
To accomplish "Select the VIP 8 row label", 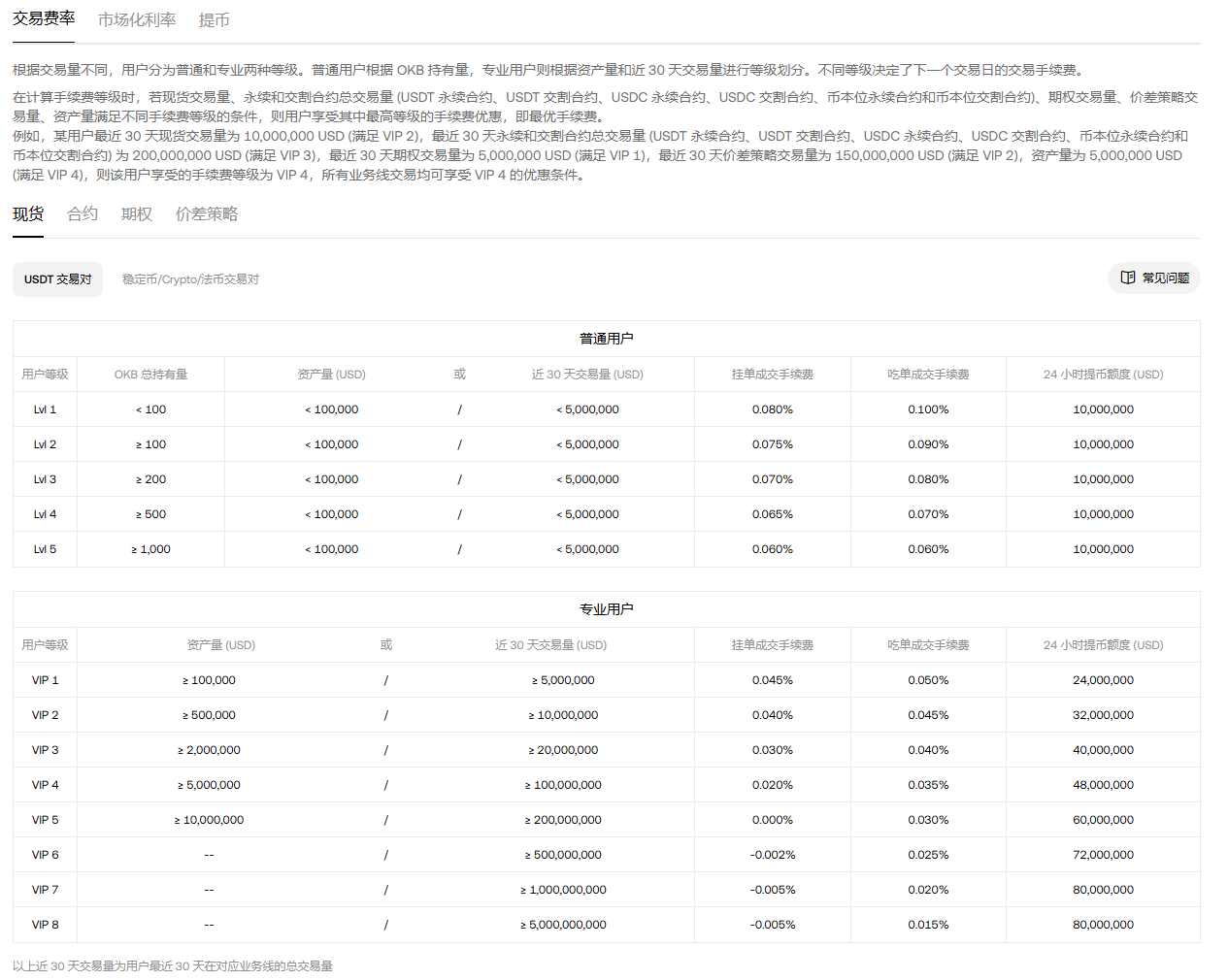I will (45, 925).
